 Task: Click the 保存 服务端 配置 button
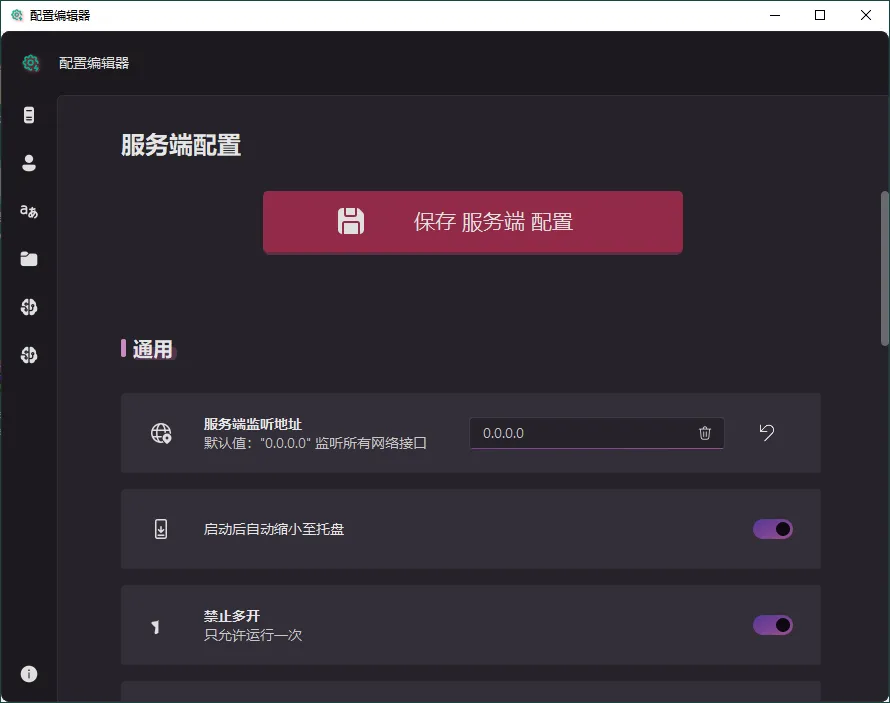(472, 222)
